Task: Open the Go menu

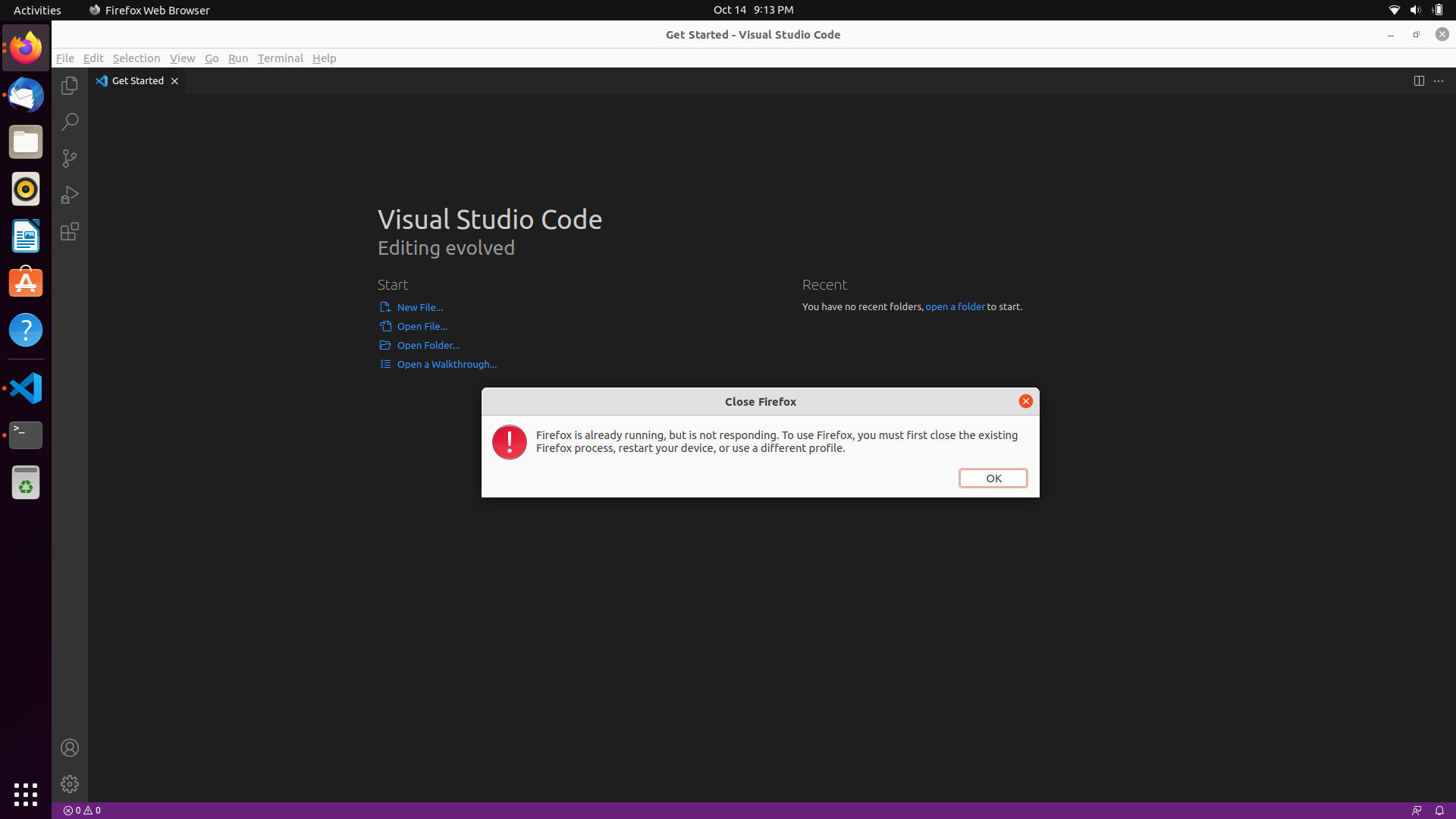Action: click(212, 58)
